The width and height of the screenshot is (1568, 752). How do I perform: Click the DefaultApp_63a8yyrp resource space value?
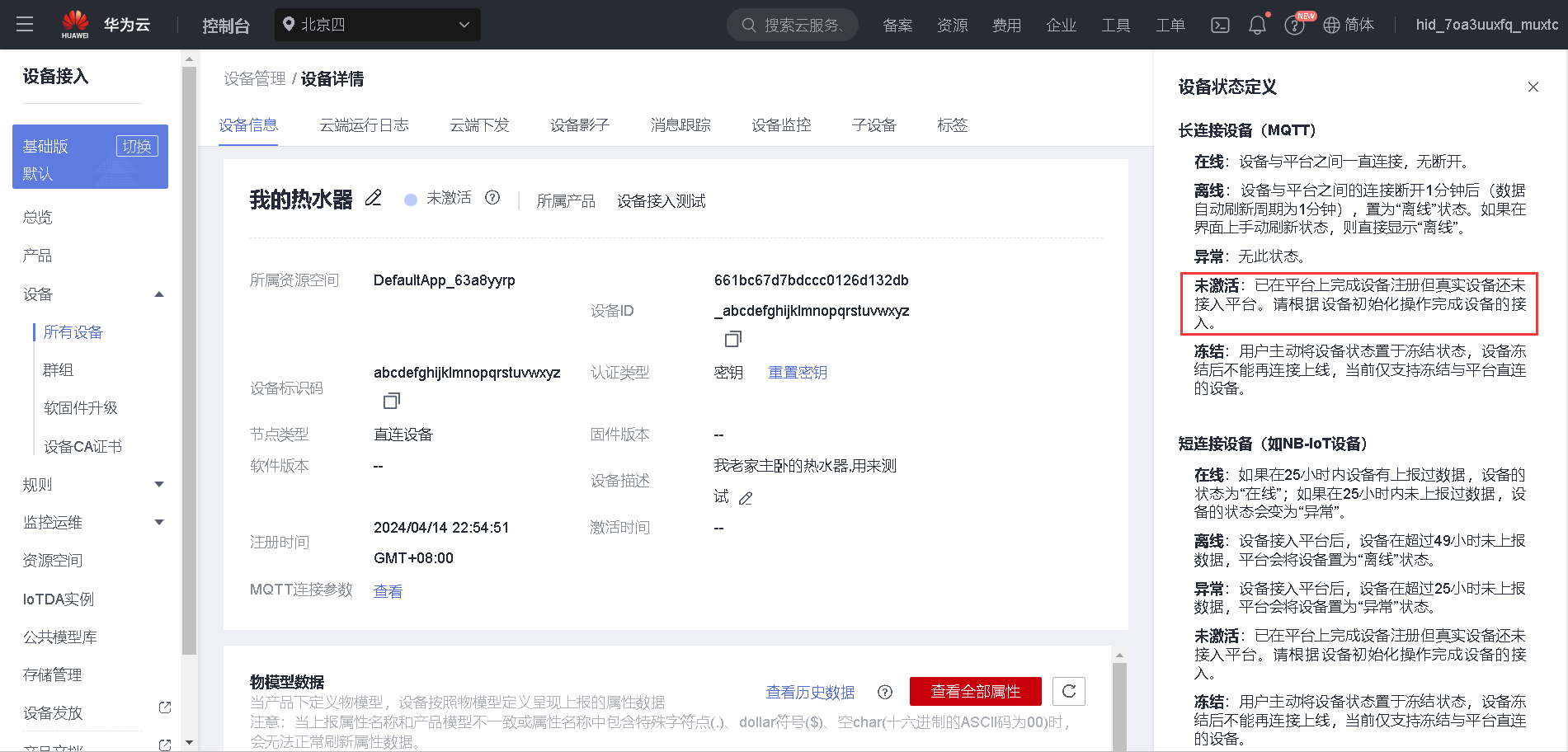click(x=445, y=280)
